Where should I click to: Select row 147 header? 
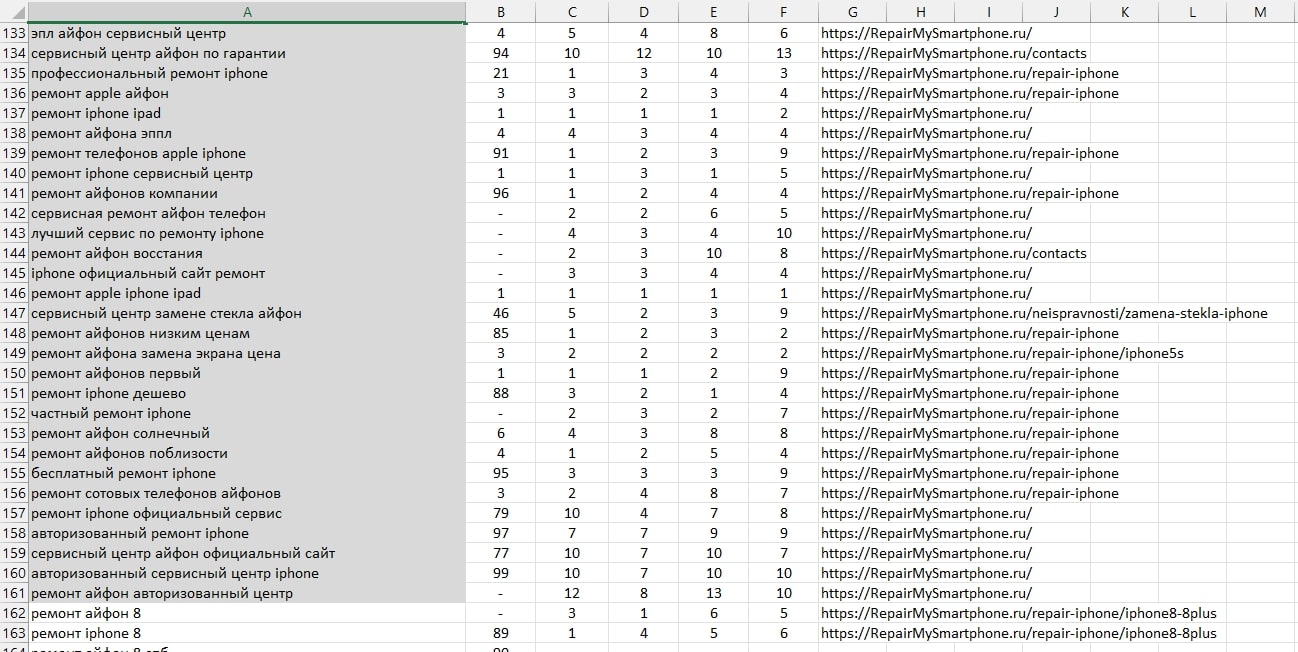(x=14, y=313)
